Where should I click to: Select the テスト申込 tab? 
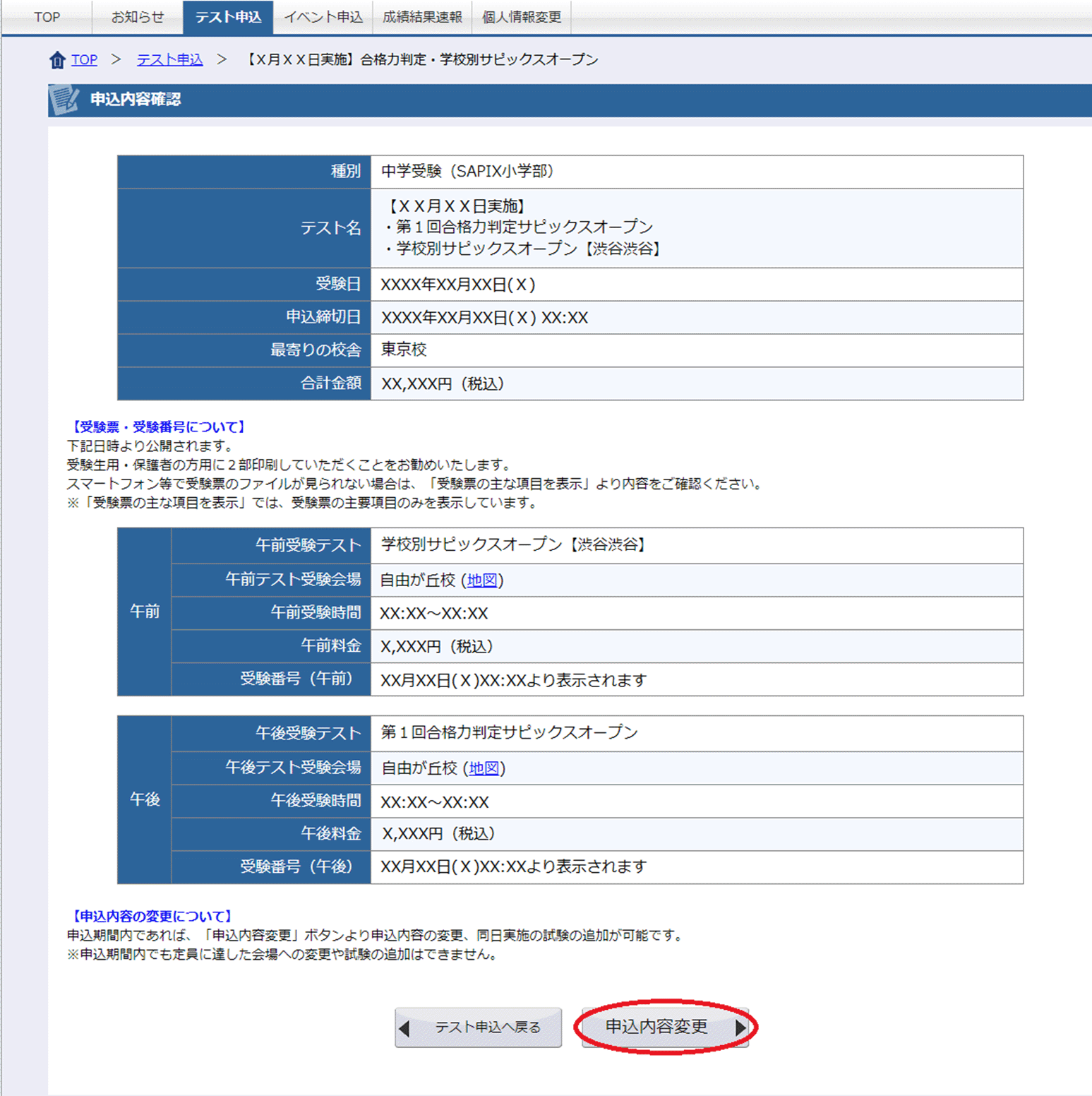228,17
